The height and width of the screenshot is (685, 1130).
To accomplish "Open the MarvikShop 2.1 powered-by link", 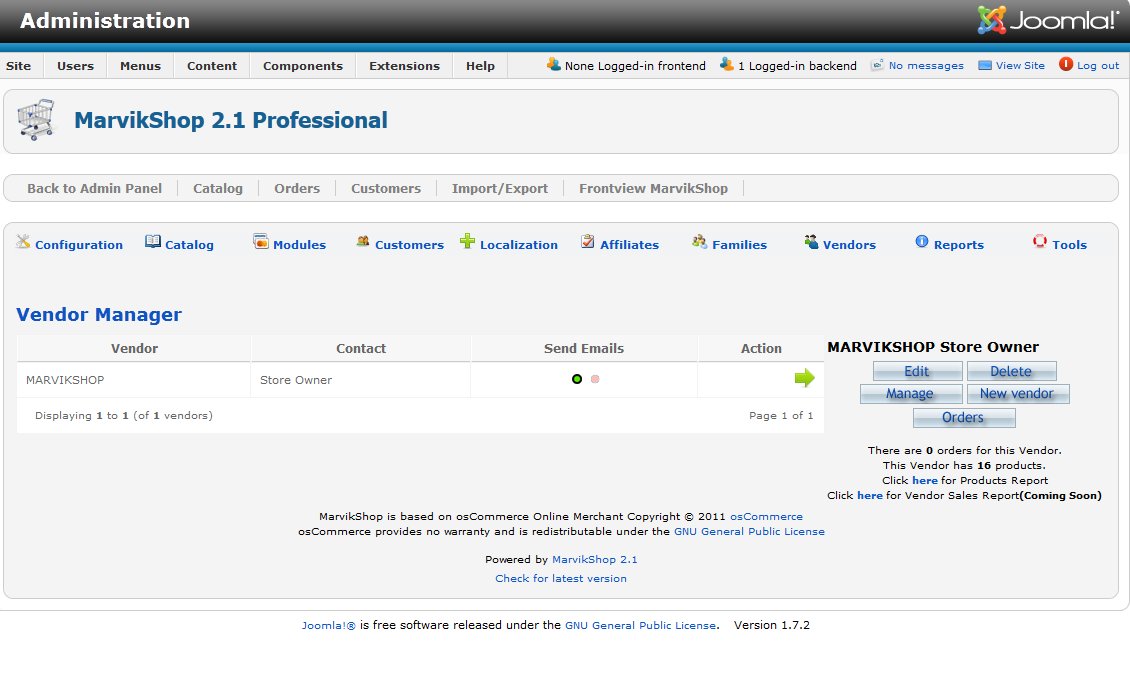I will pyautogui.click(x=595, y=560).
